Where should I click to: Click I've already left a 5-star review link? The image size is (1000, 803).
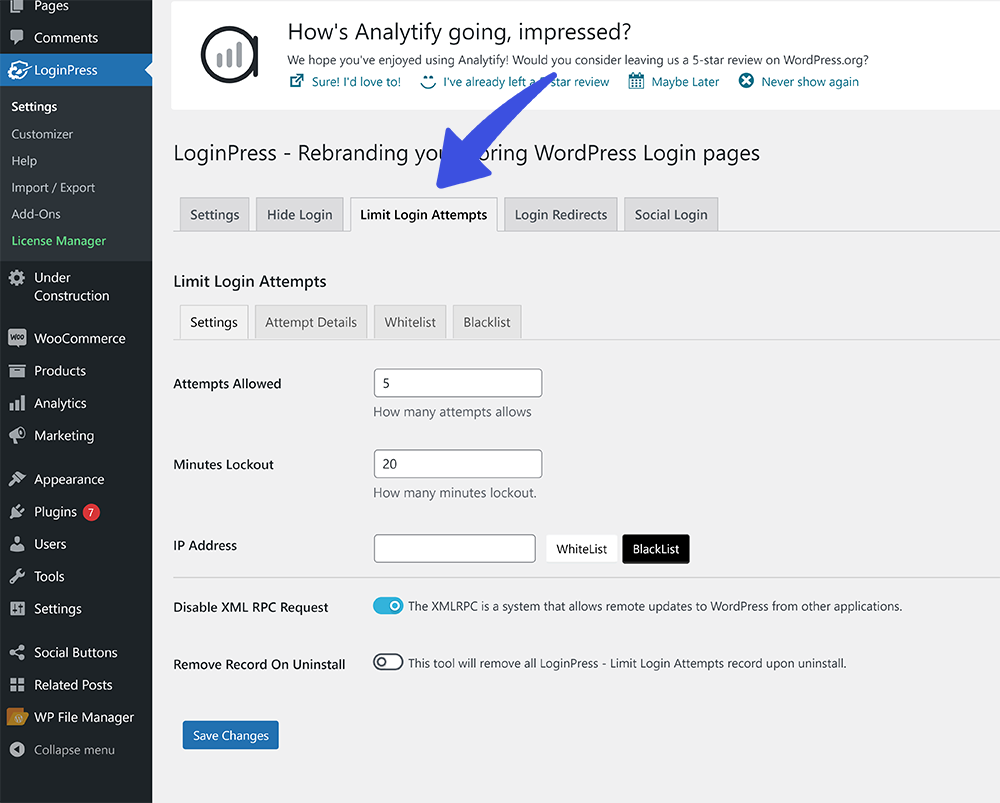tap(526, 82)
